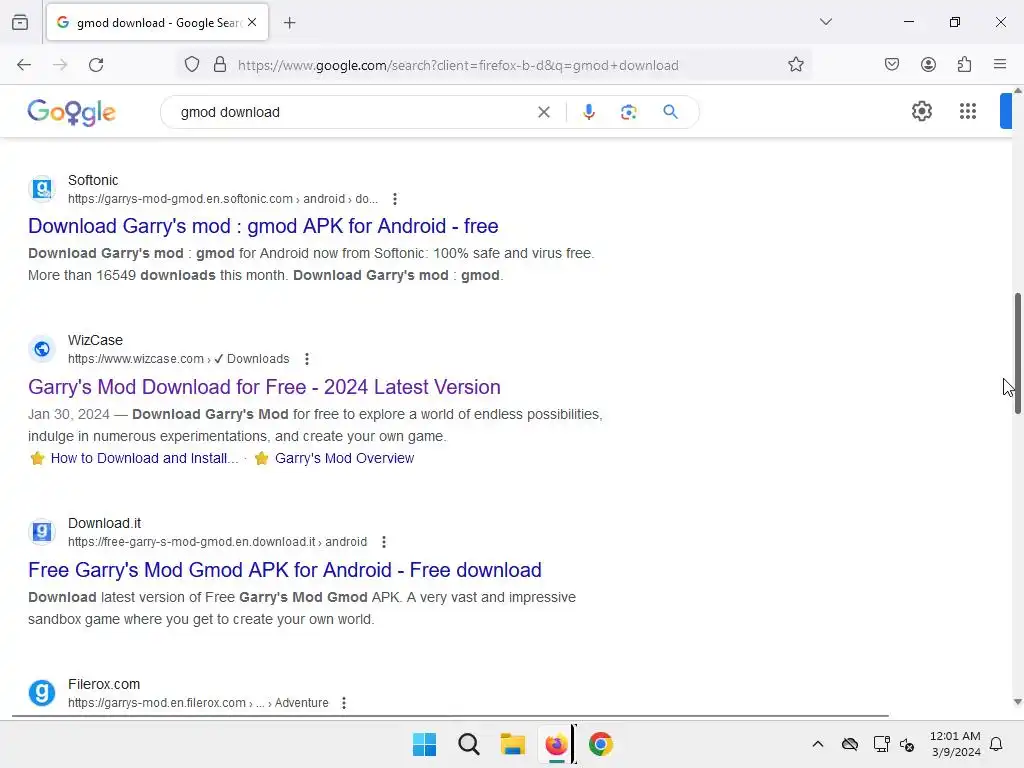Click the WizCase globe favicon
The image size is (1024, 768).
coord(42,349)
